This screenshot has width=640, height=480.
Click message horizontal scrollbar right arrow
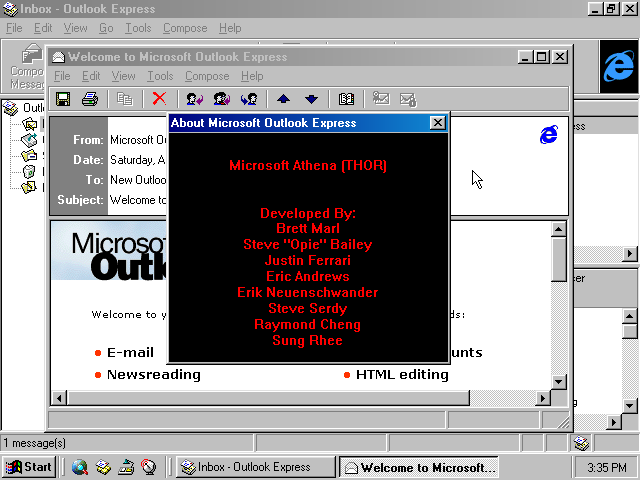[542, 398]
